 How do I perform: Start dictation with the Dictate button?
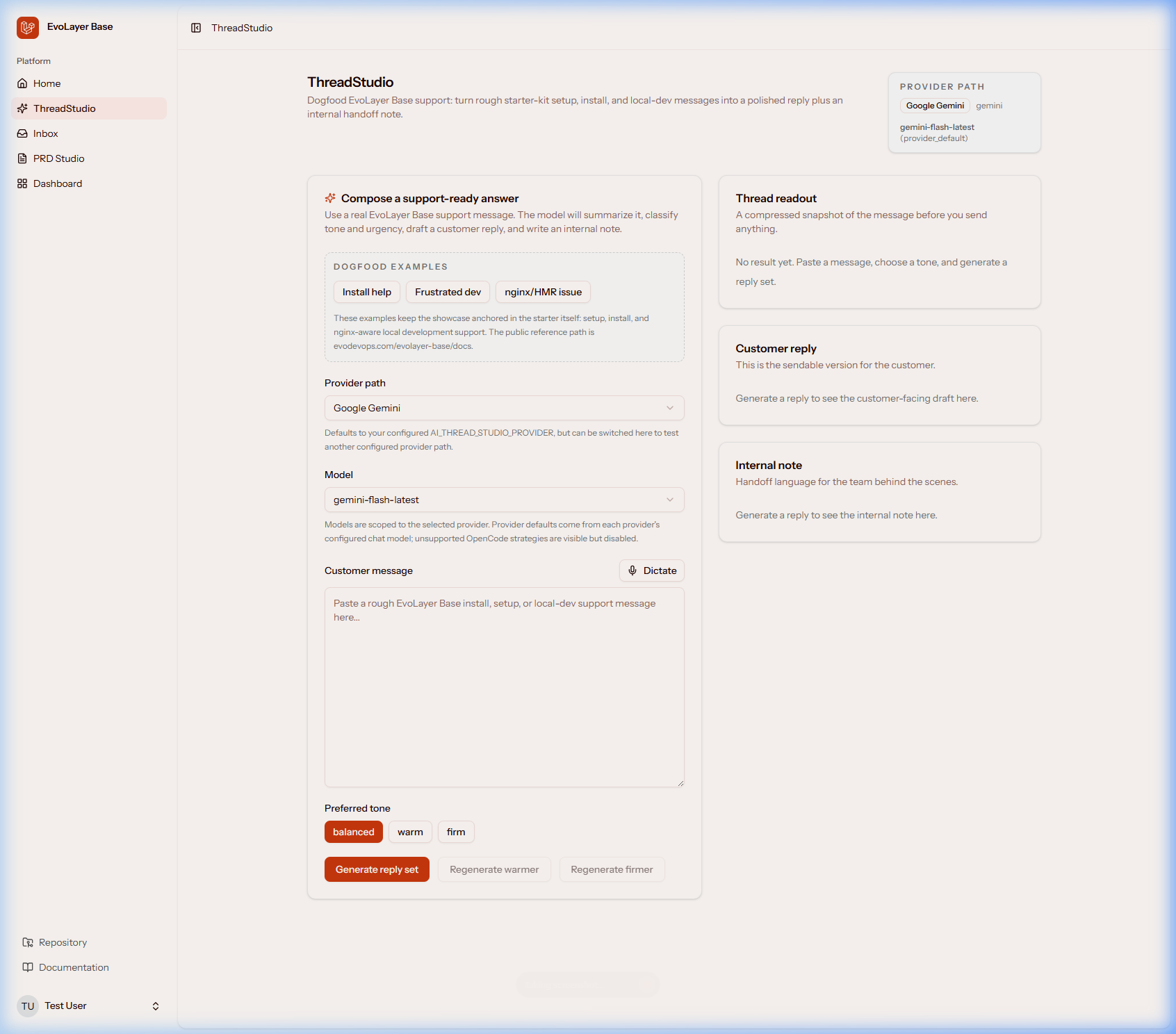click(x=652, y=571)
